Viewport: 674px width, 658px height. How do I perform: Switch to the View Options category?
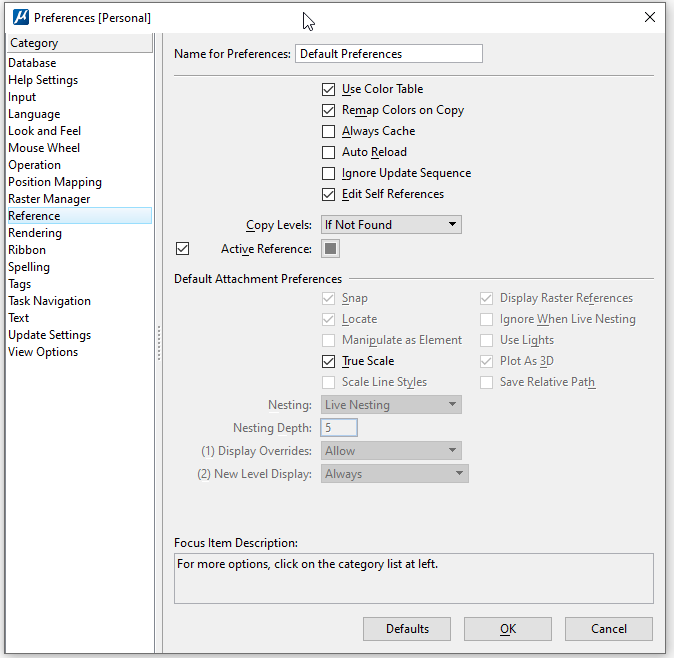pyautogui.click(x=43, y=352)
